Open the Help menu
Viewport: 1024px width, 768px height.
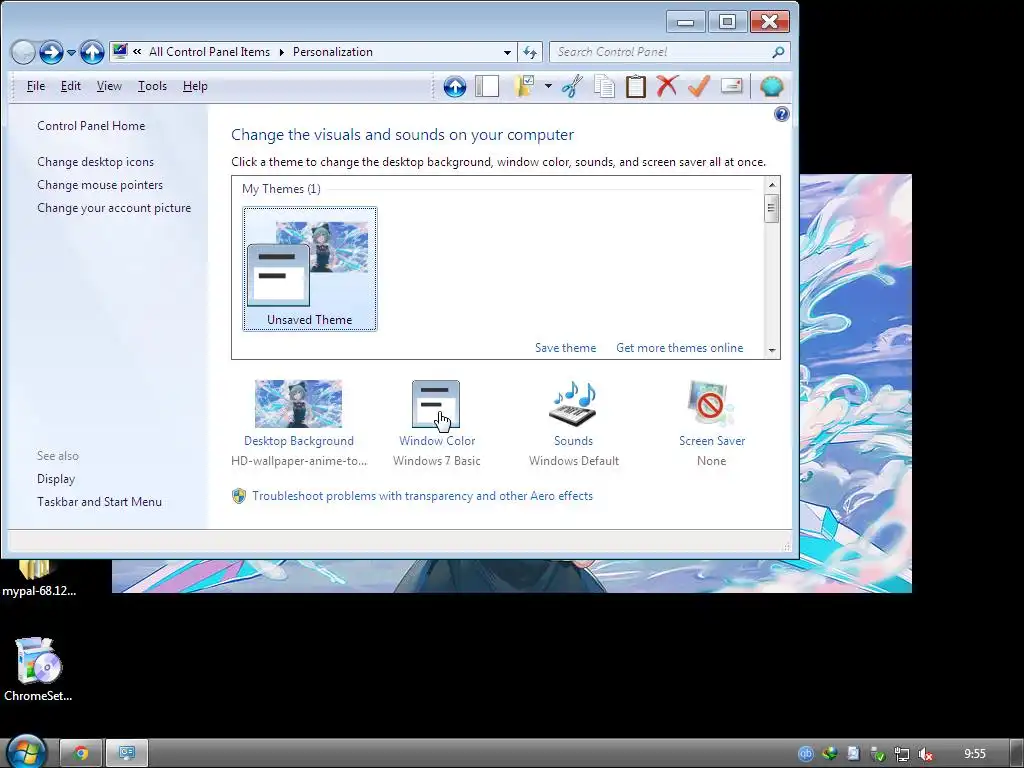click(x=195, y=86)
